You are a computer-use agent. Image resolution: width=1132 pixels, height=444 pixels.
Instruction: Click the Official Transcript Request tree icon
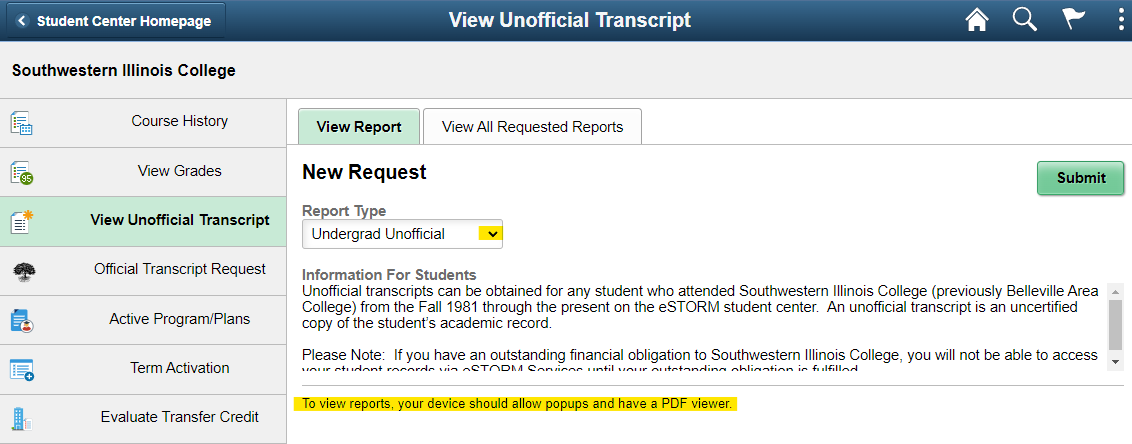[21, 271]
